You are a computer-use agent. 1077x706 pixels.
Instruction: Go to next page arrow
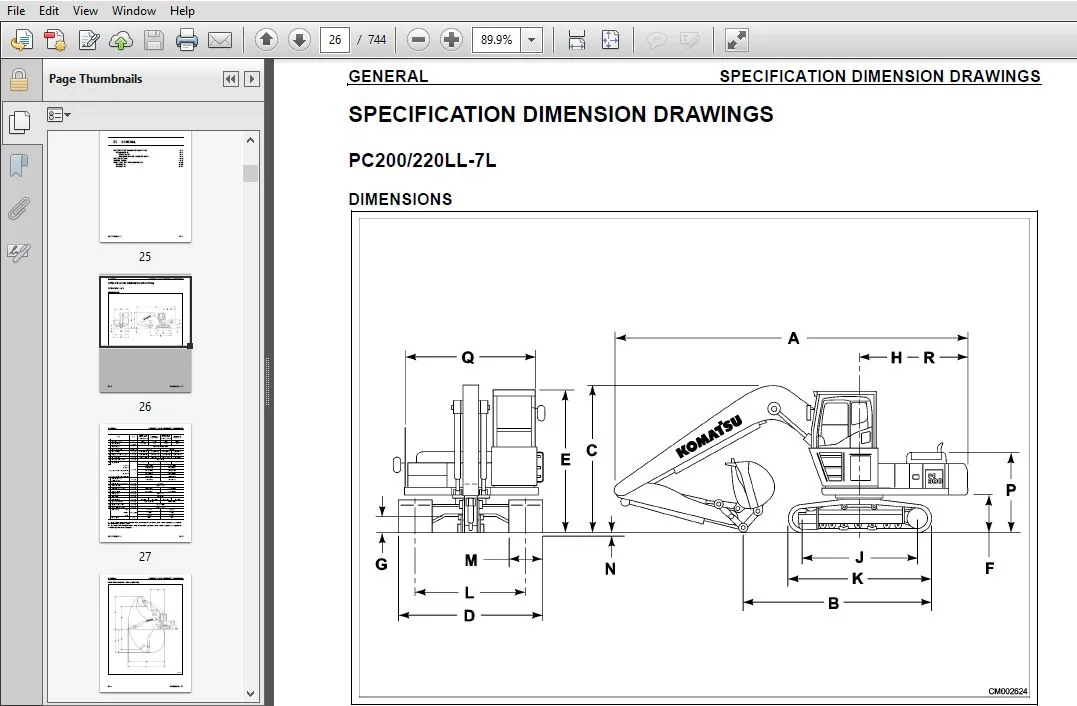[299, 40]
